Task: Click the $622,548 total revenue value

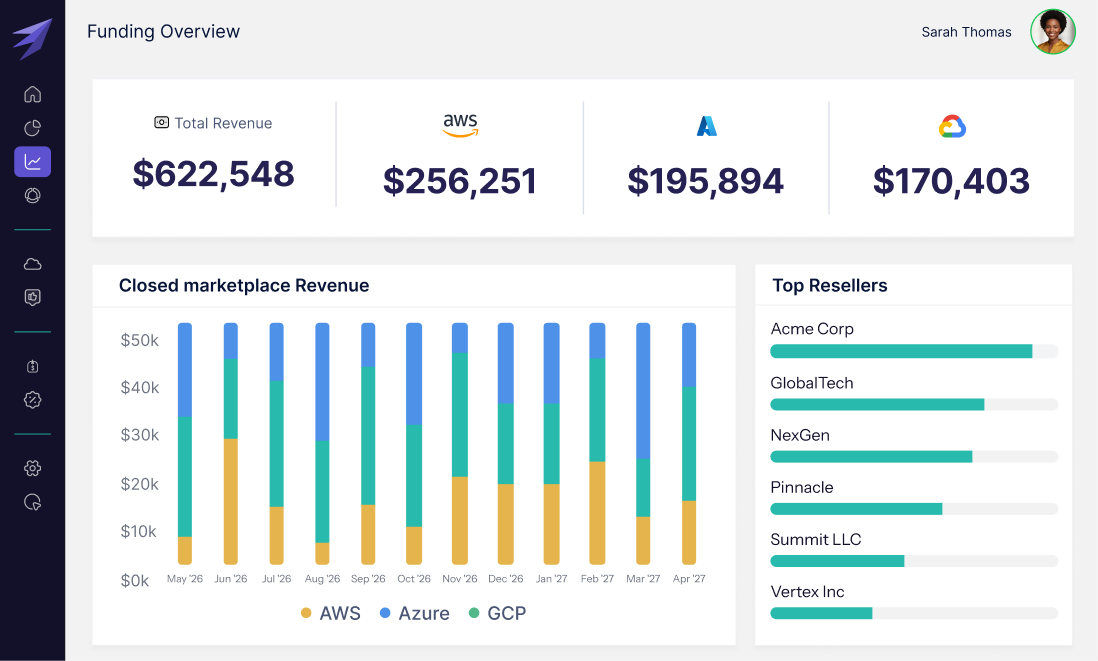Action: pos(214,174)
